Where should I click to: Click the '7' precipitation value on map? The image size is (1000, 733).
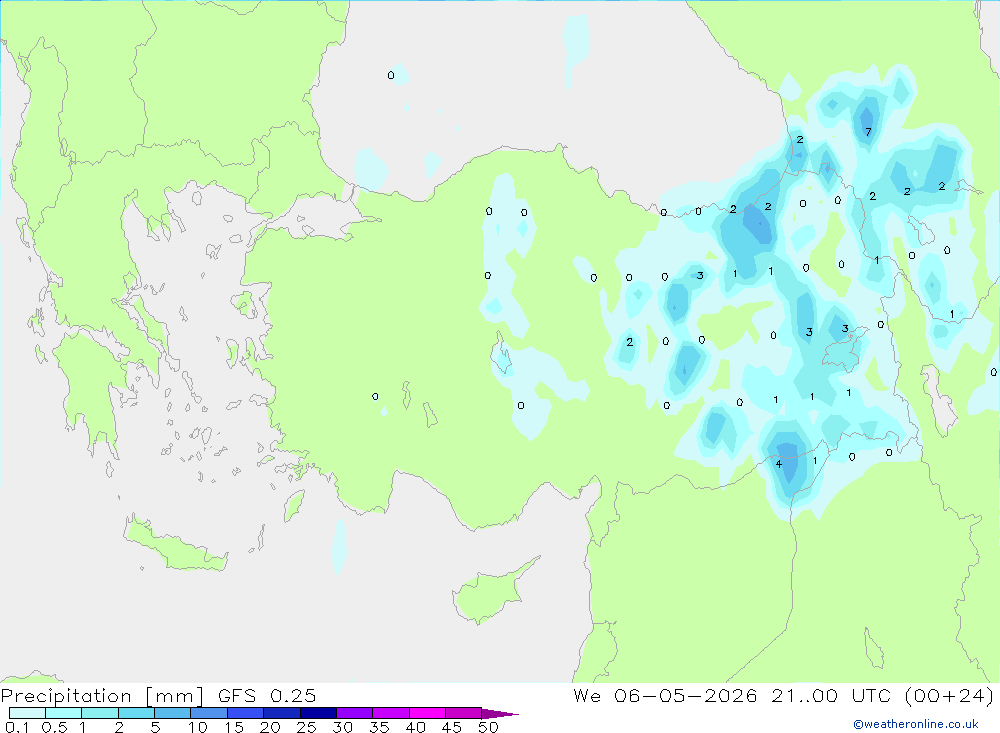pos(868,132)
